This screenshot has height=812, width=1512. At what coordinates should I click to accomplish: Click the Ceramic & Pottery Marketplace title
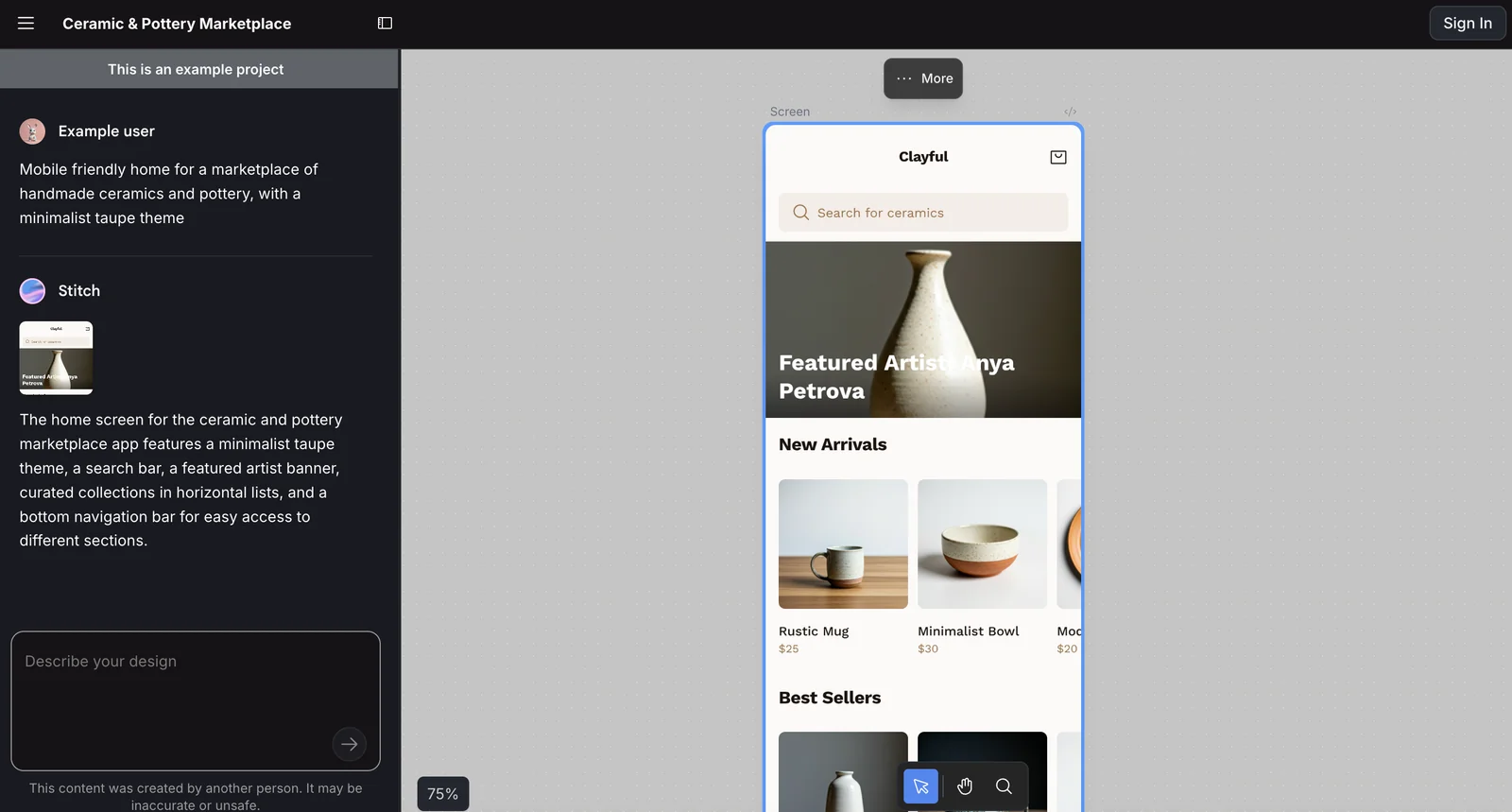(x=177, y=24)
